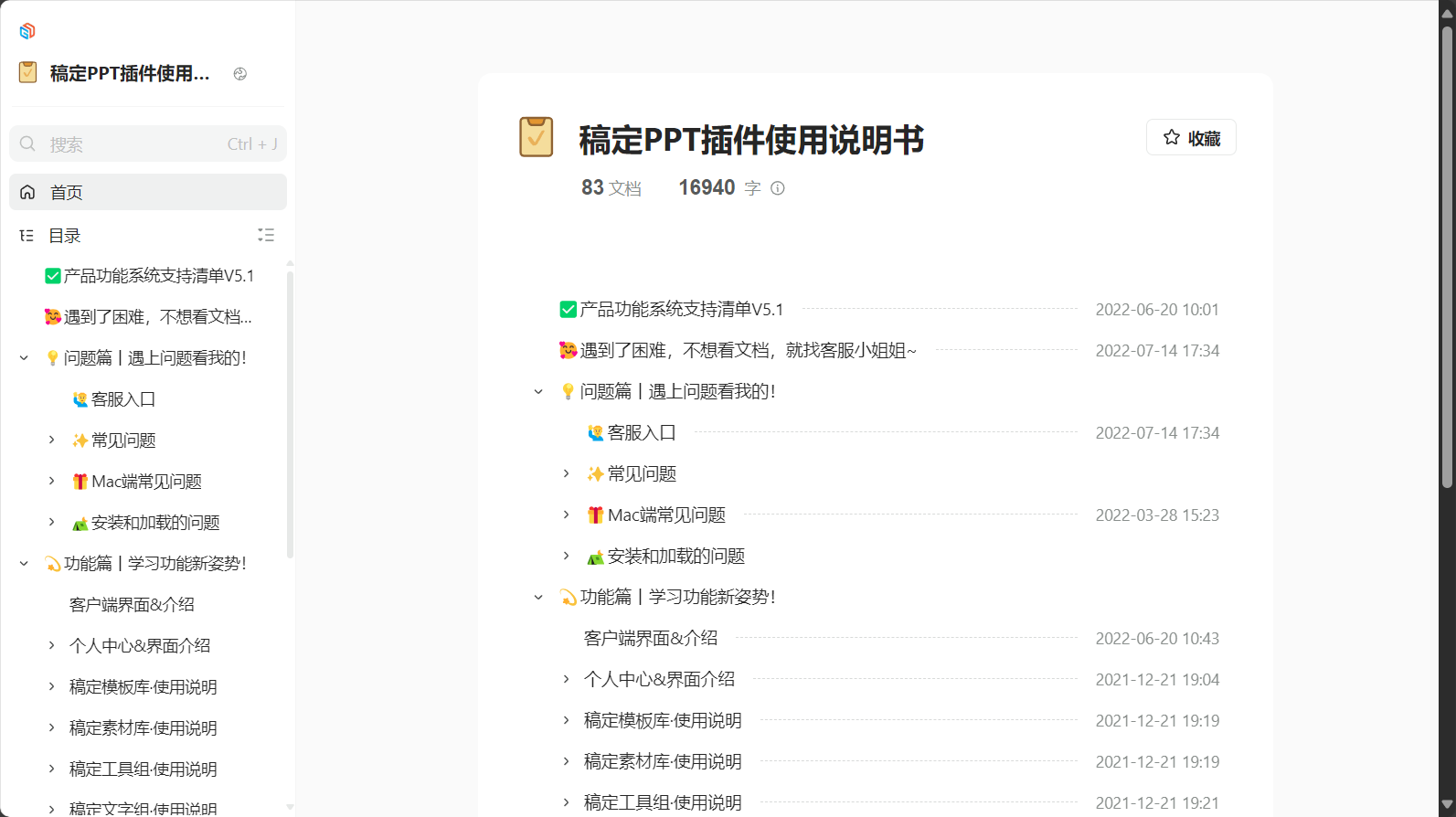Expand 安装和加载的问题 in sidebar
1456x817 pixels.
52,523
